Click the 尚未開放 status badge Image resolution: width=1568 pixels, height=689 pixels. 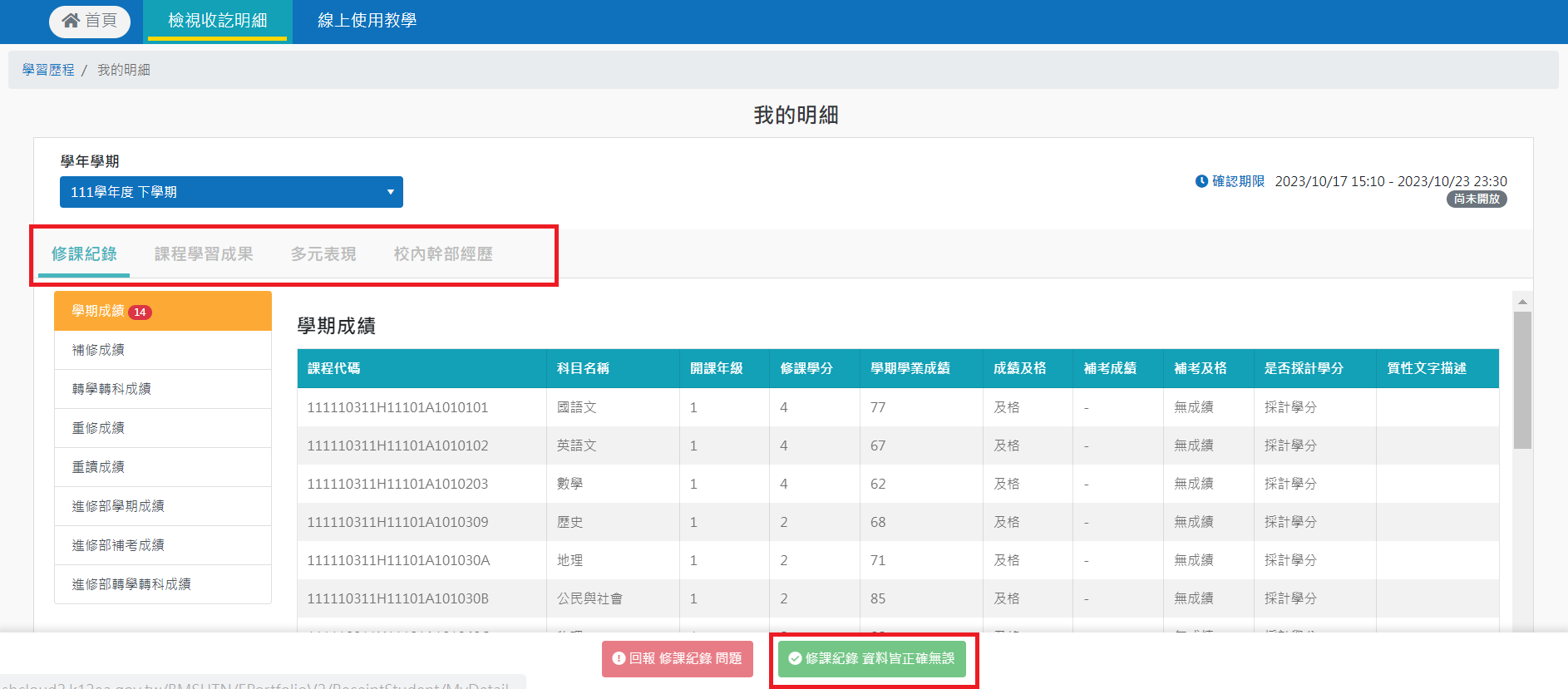1477,199
